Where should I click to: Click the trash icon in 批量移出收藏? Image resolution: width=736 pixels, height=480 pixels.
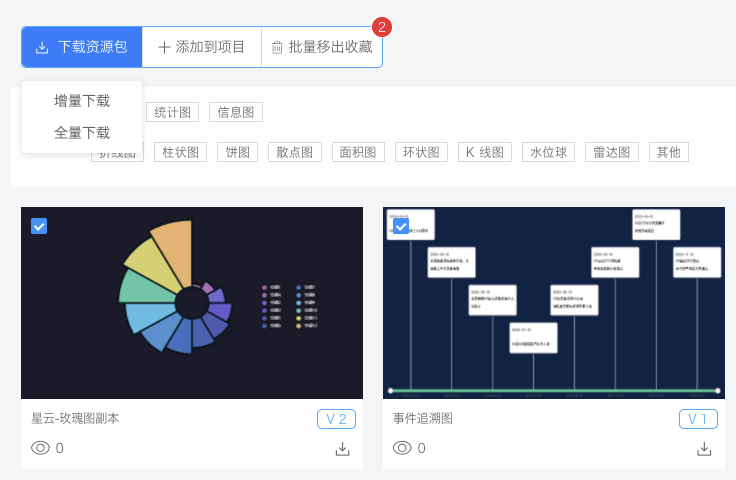(277, 47)
